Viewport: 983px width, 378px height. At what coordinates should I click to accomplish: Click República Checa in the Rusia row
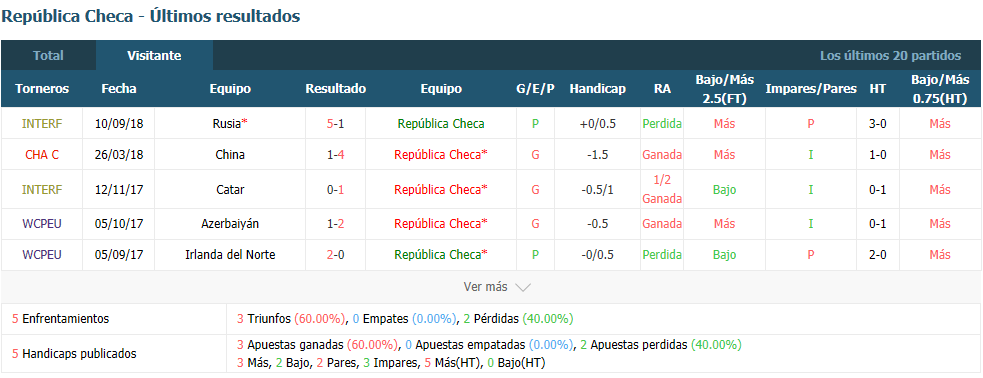tap(441, 123)
